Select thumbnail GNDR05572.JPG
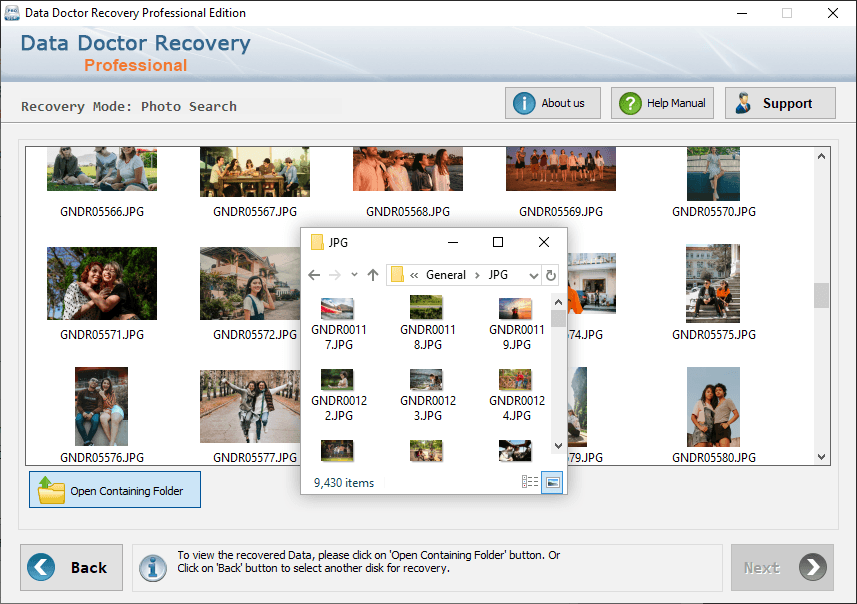857x604 pixels. tap(250, 283)
